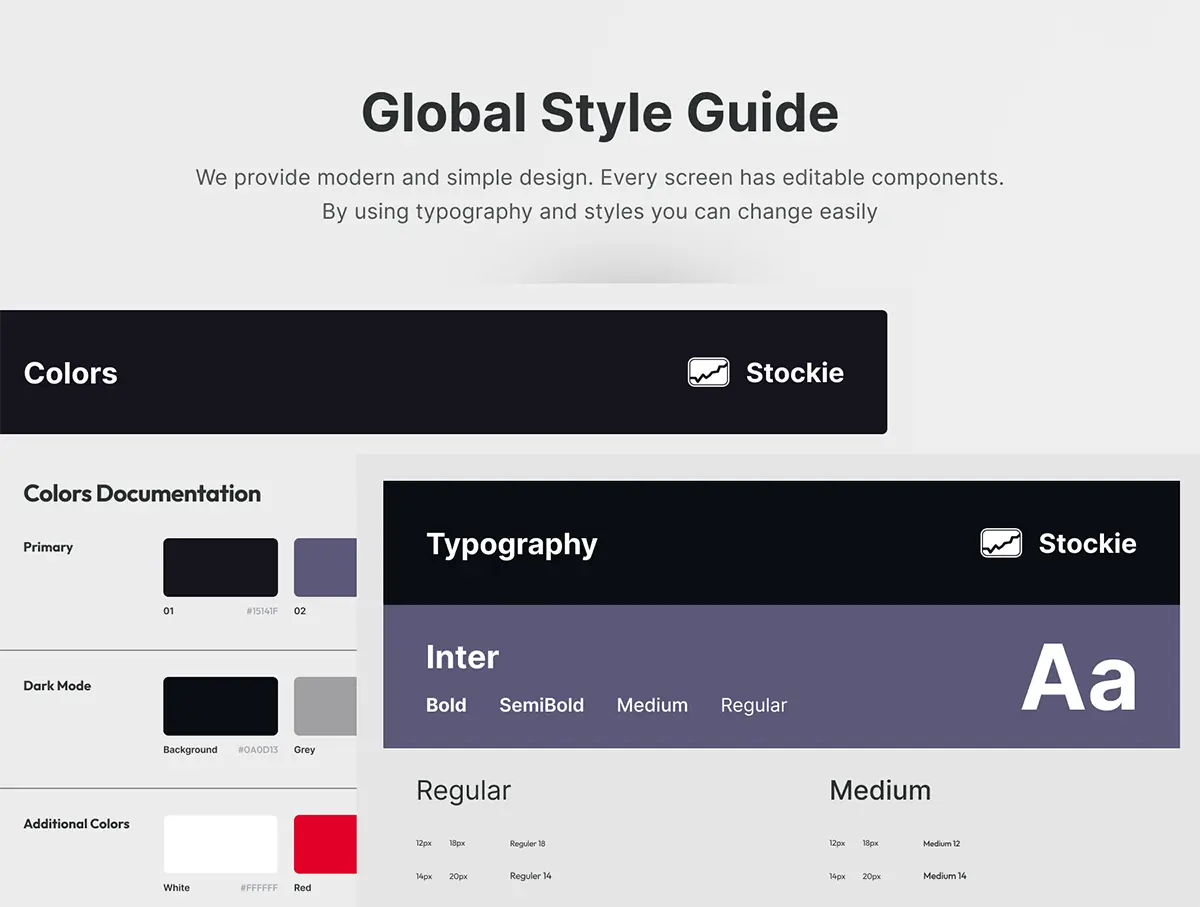
Task: Switch to the Regular weight under Inter
Action: (753, 705)
